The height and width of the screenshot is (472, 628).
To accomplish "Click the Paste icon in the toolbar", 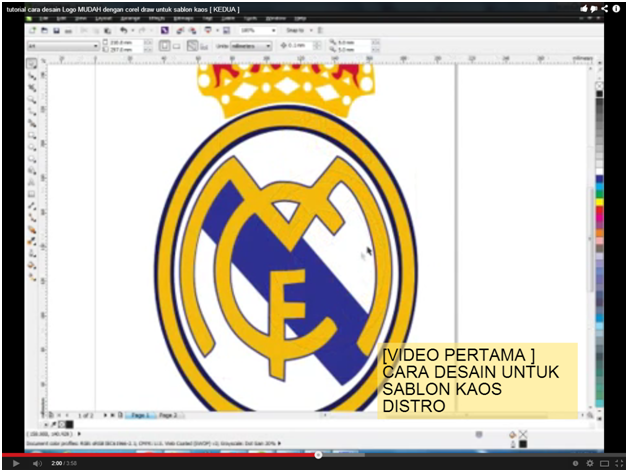I will pos(107,30).
